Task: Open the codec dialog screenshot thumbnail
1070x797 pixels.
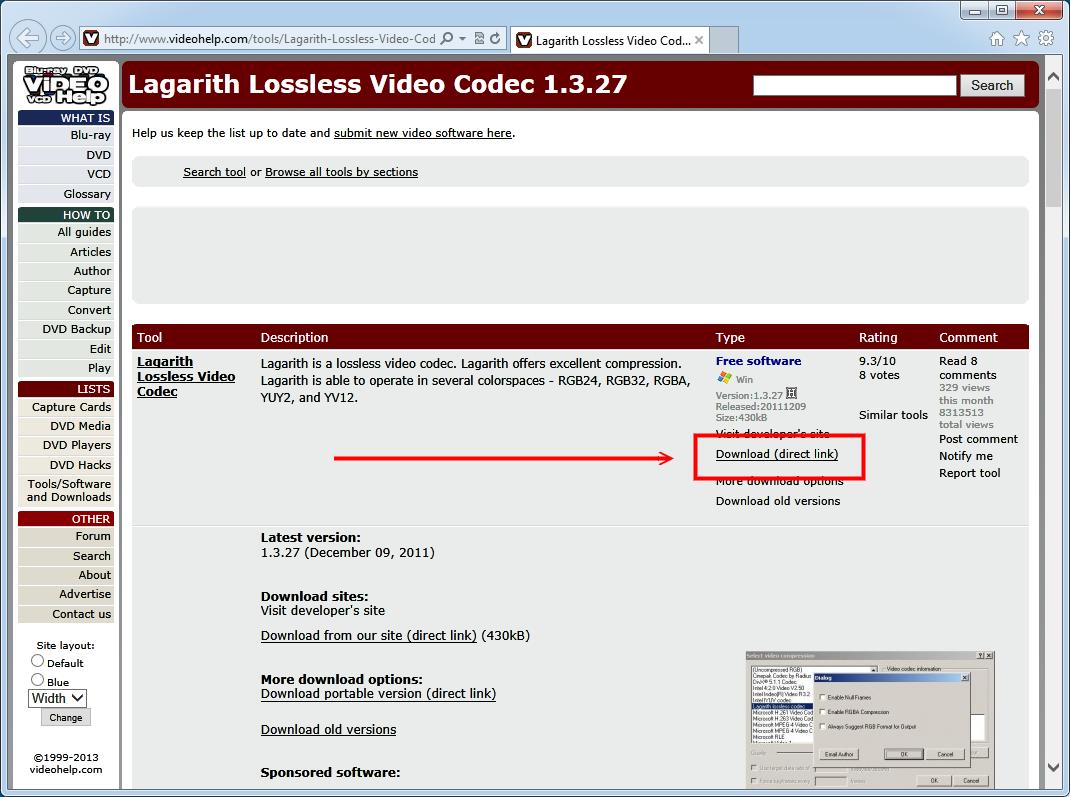Action: coord(870,720)
